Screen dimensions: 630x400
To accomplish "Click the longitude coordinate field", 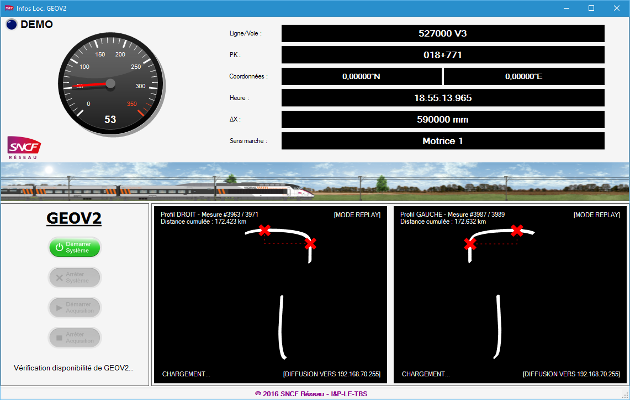I will 524,76.
